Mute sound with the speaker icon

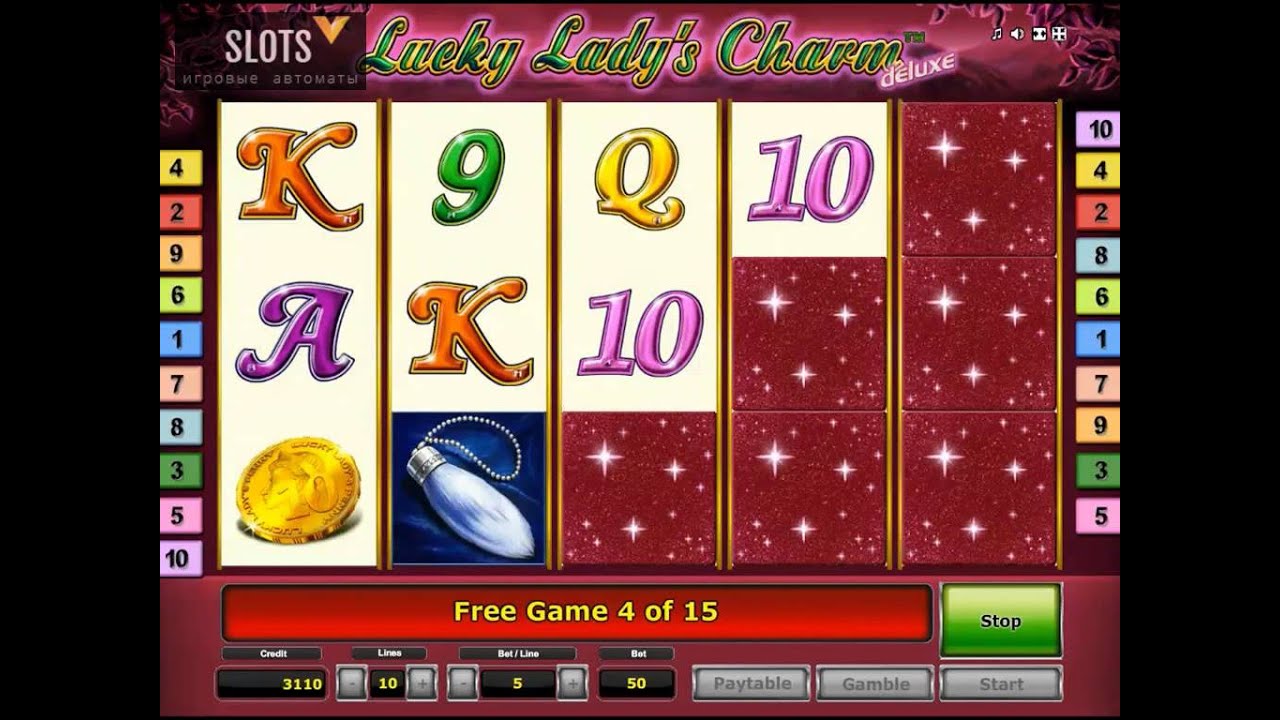(1017, 34)
